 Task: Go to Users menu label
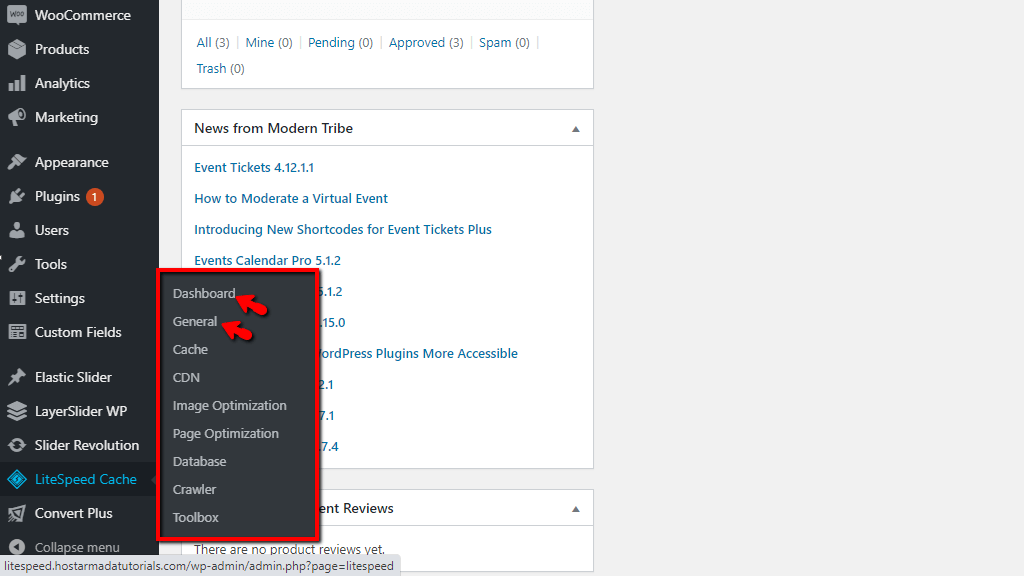52,230
